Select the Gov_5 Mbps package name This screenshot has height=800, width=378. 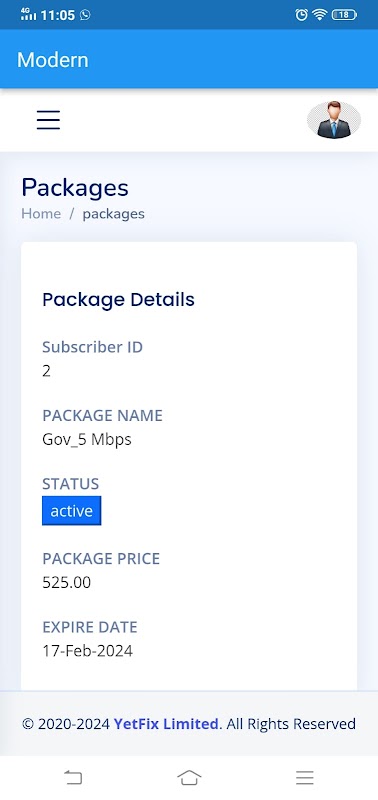point(87,439)
